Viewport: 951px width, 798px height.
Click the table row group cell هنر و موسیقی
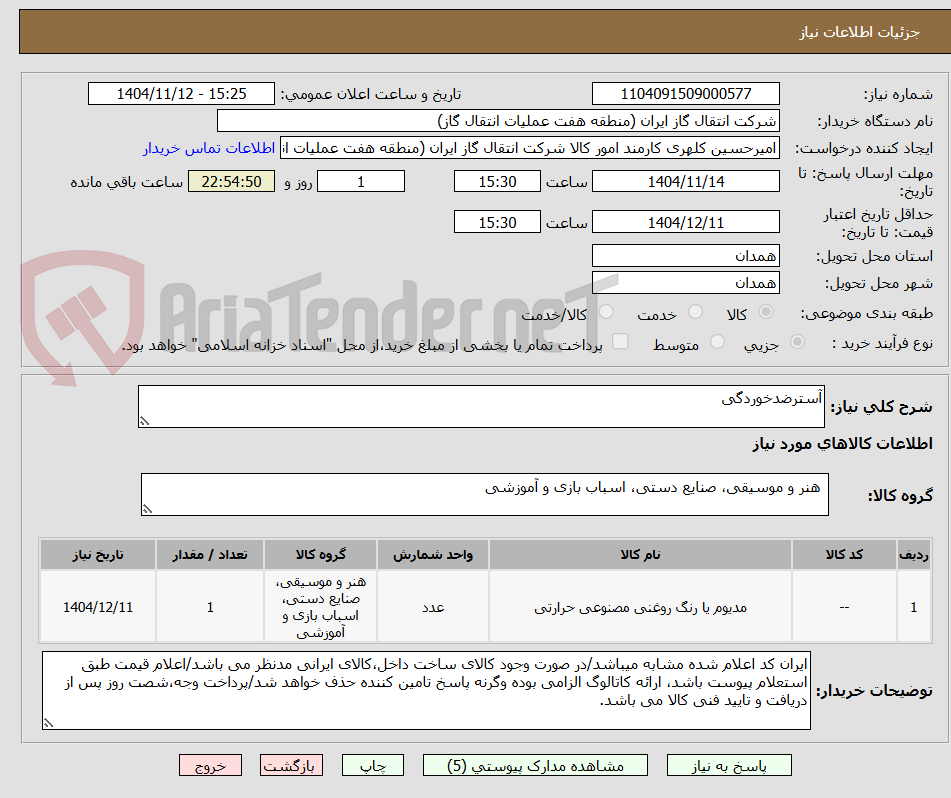(320, 607)
